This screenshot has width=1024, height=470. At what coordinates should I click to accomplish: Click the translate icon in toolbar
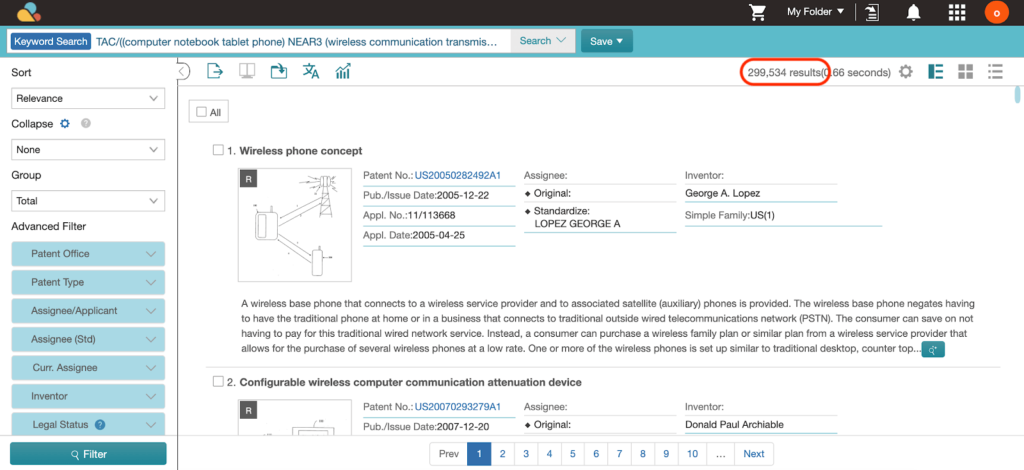pyautogui.click(x=311, y=71)
